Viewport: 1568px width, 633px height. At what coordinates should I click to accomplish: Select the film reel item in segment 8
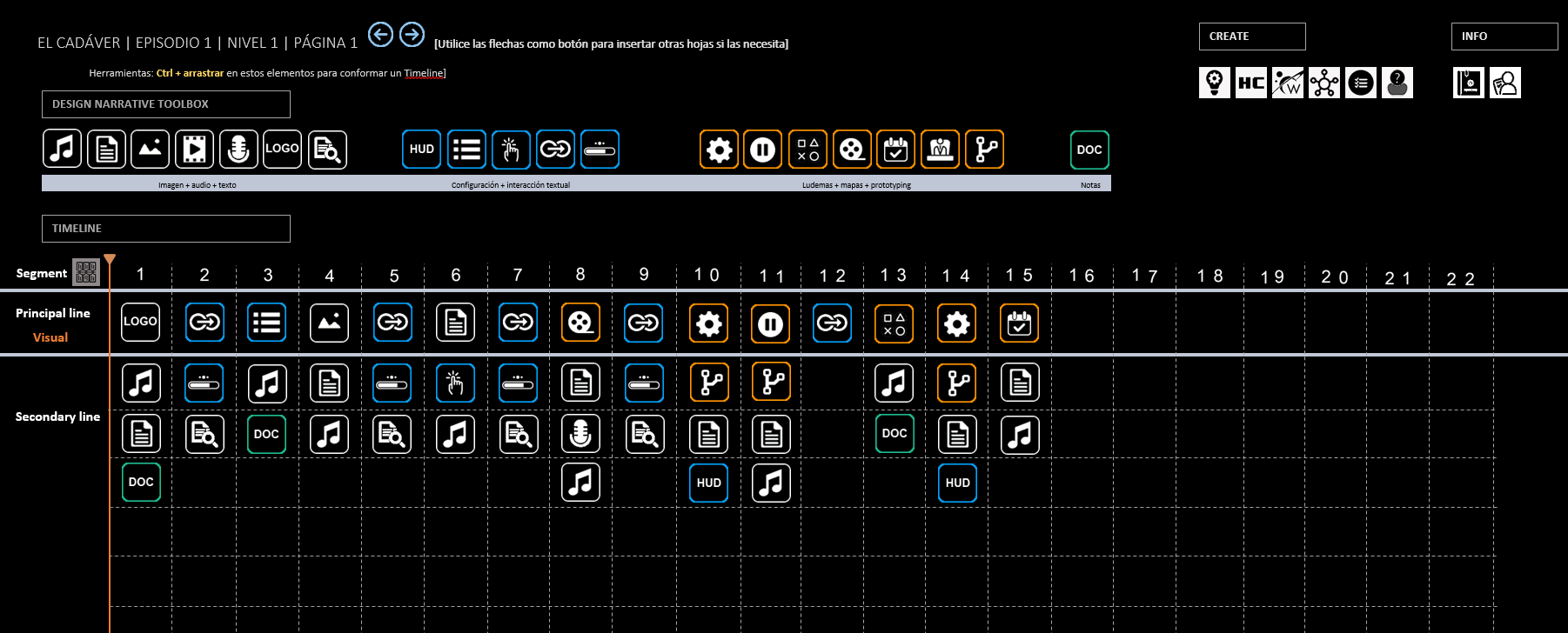(580, 323)
